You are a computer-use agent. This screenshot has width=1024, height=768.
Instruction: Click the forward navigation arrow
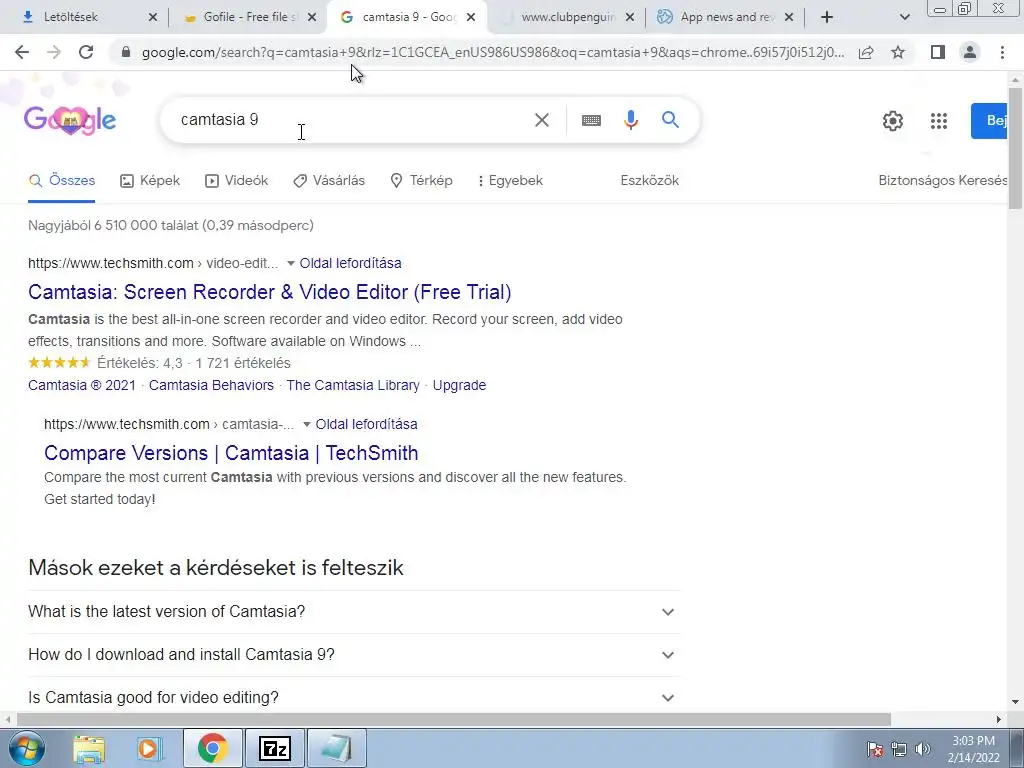point(54,52)
